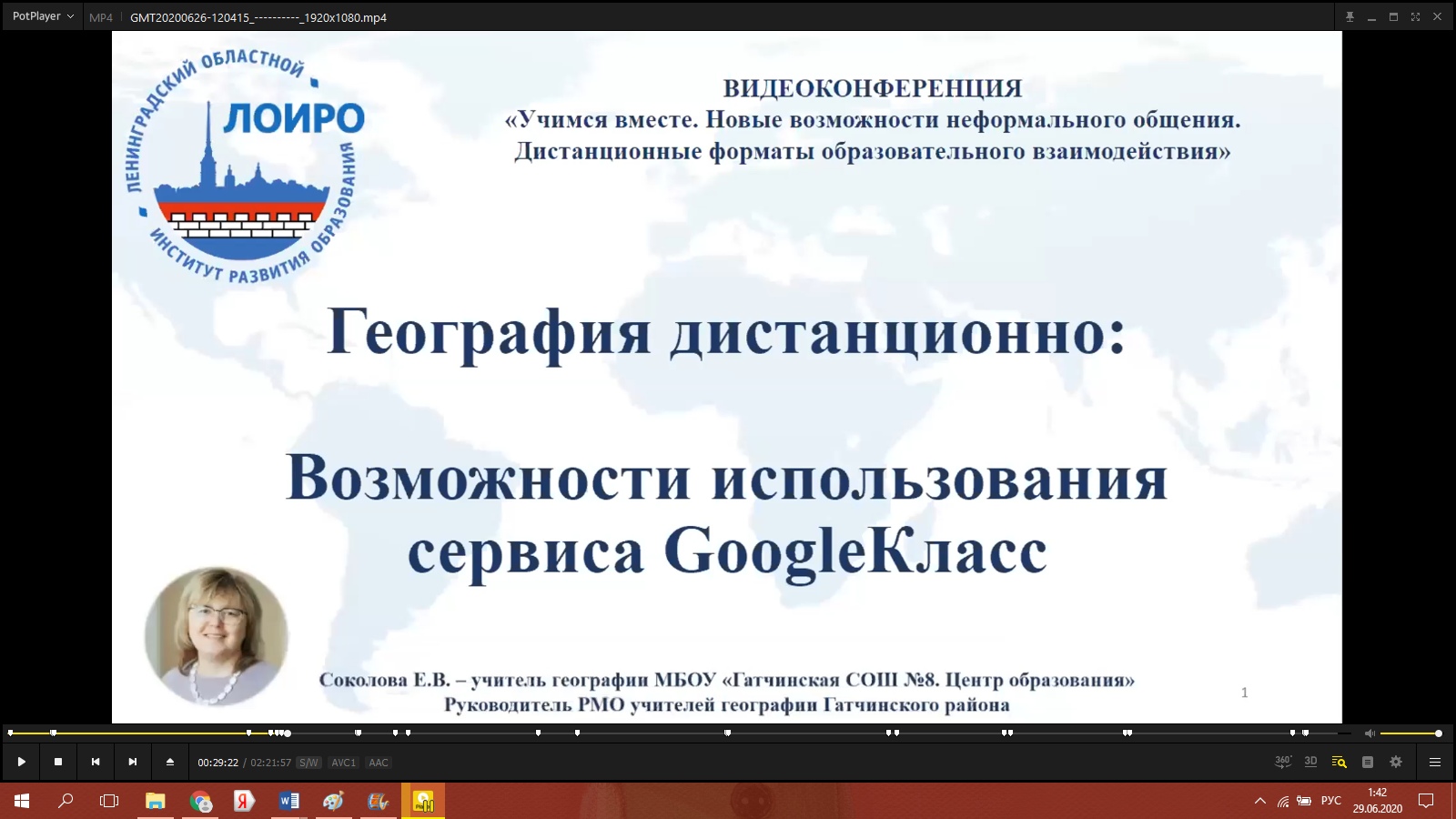Viewport: 1456px width, 819px height.
Task: Open the Wi-Fi network tray icon
Action: pyautogui.click(x=1283, y=801)
